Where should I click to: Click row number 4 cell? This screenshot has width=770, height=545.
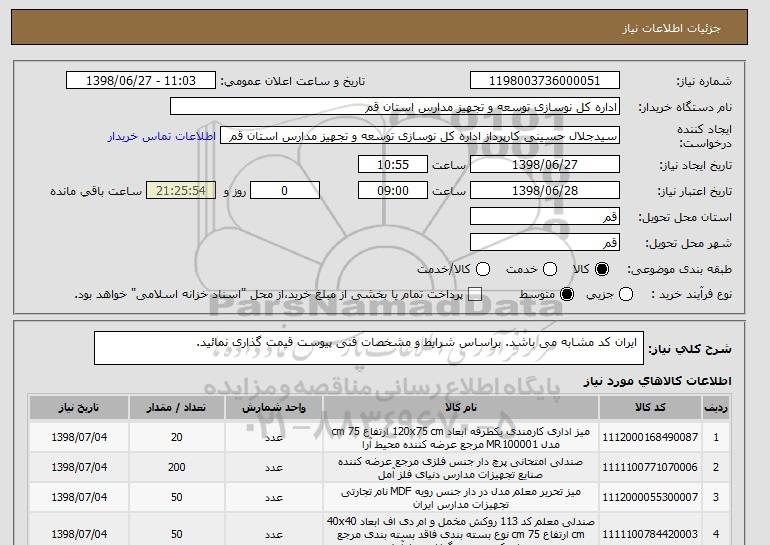pyautogui.click(x=715, y=534)
